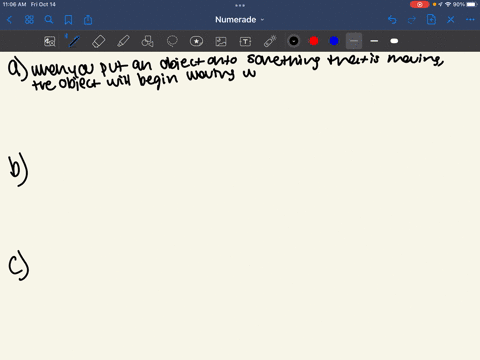Viewport: 480px width, 360px height.
Task: Open the more options ellipsis menu
Action: click(x=470, y=20)
